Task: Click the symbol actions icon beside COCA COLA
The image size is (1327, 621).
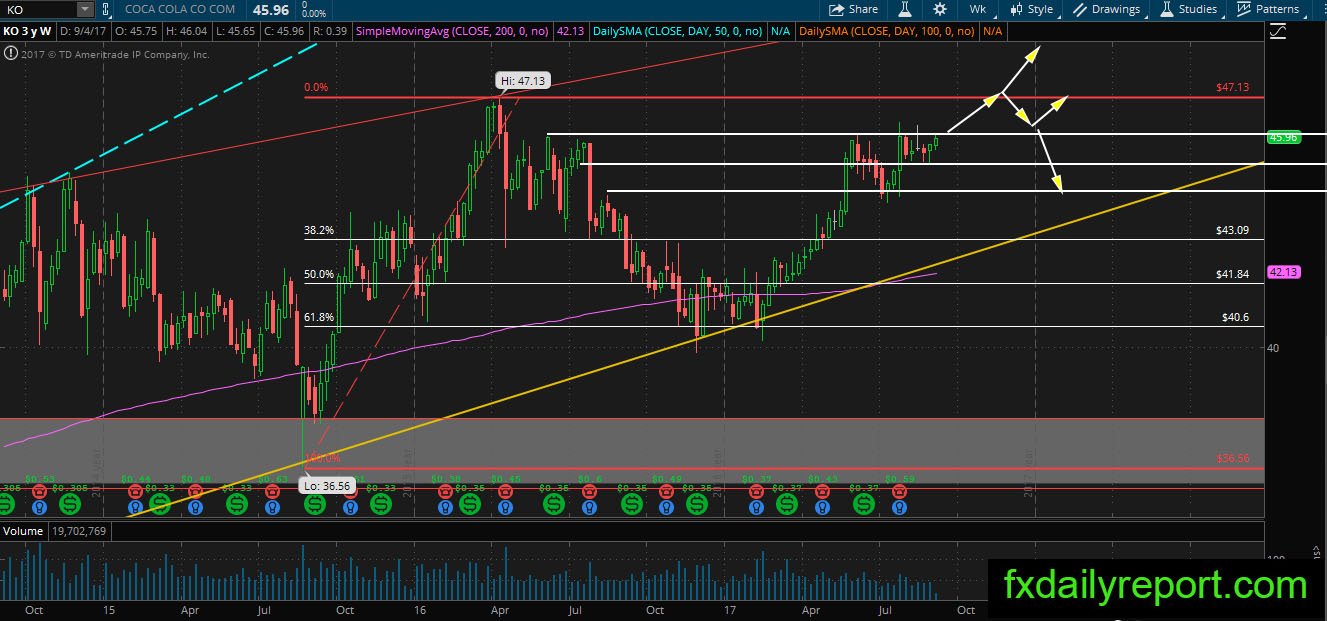Action: 108,9
